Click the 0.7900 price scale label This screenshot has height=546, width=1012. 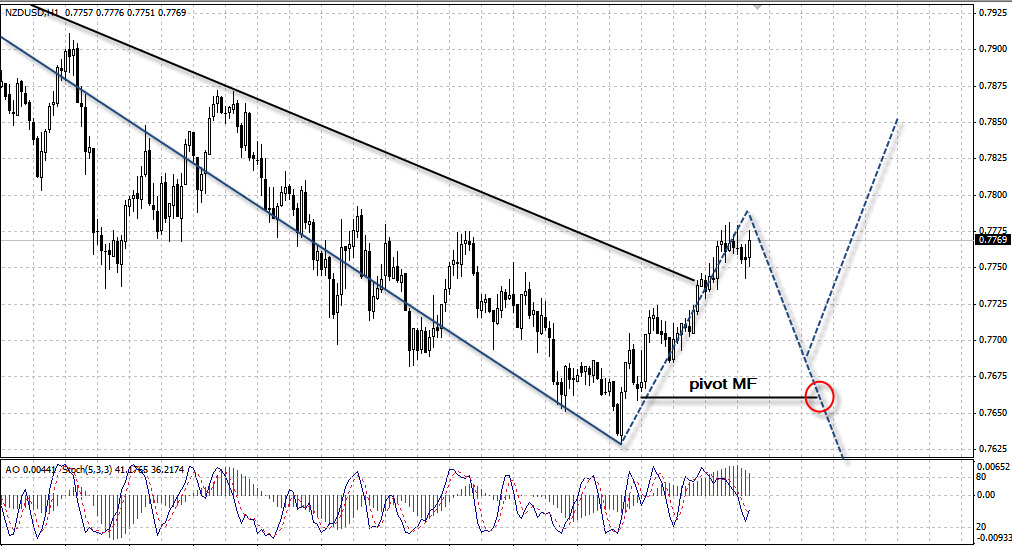point(992,48)
